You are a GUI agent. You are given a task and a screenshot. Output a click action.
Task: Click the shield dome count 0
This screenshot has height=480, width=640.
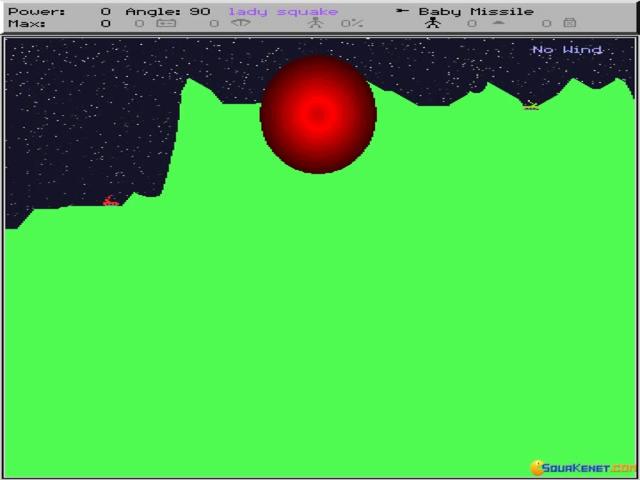pos(472,23)
